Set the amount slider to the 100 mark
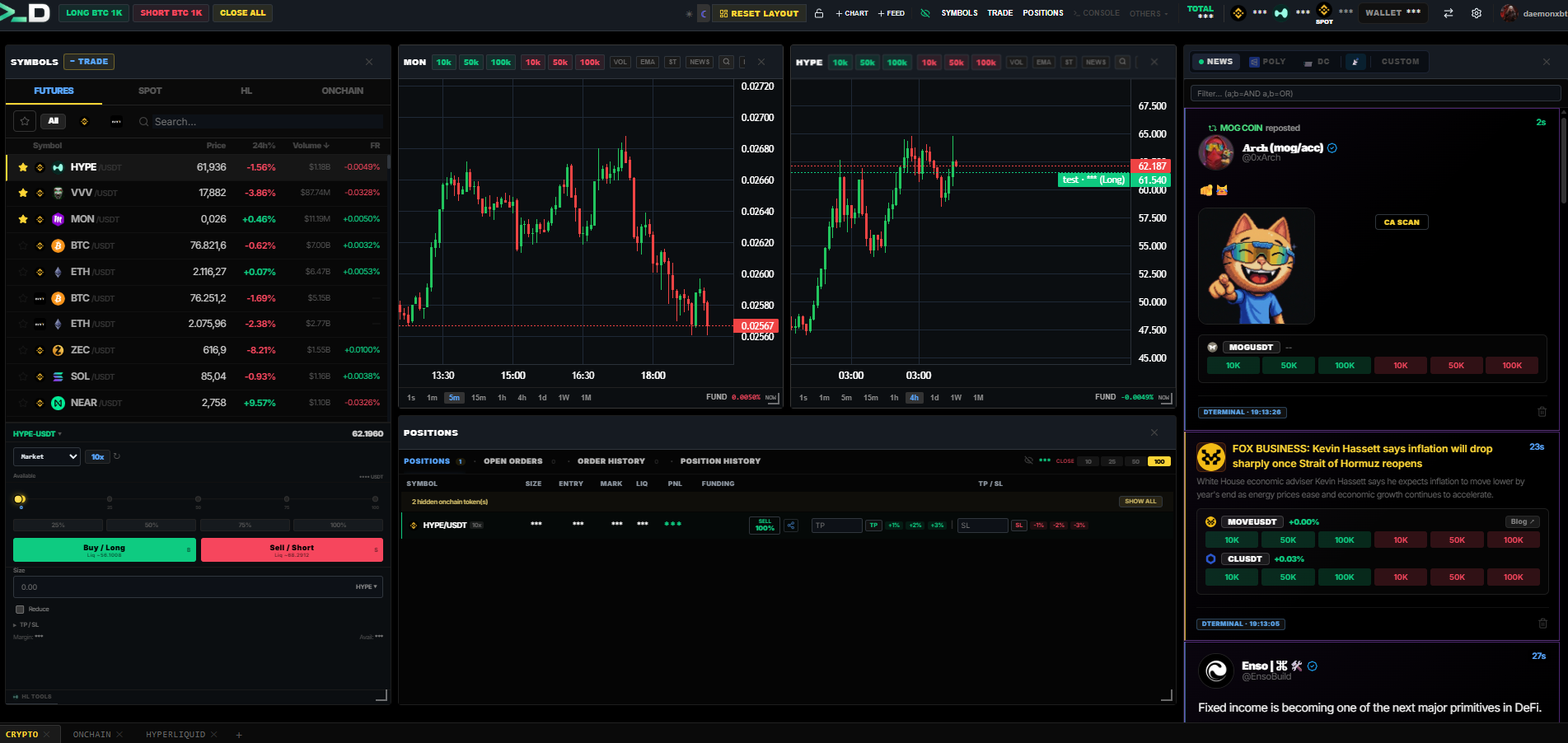The image size is (1568, 743). coord(375,498)
